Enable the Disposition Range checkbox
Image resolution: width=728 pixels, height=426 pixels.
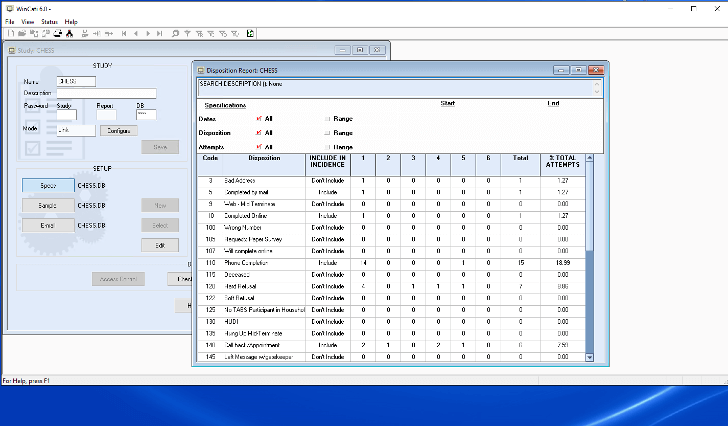click(x=327, y=133)
